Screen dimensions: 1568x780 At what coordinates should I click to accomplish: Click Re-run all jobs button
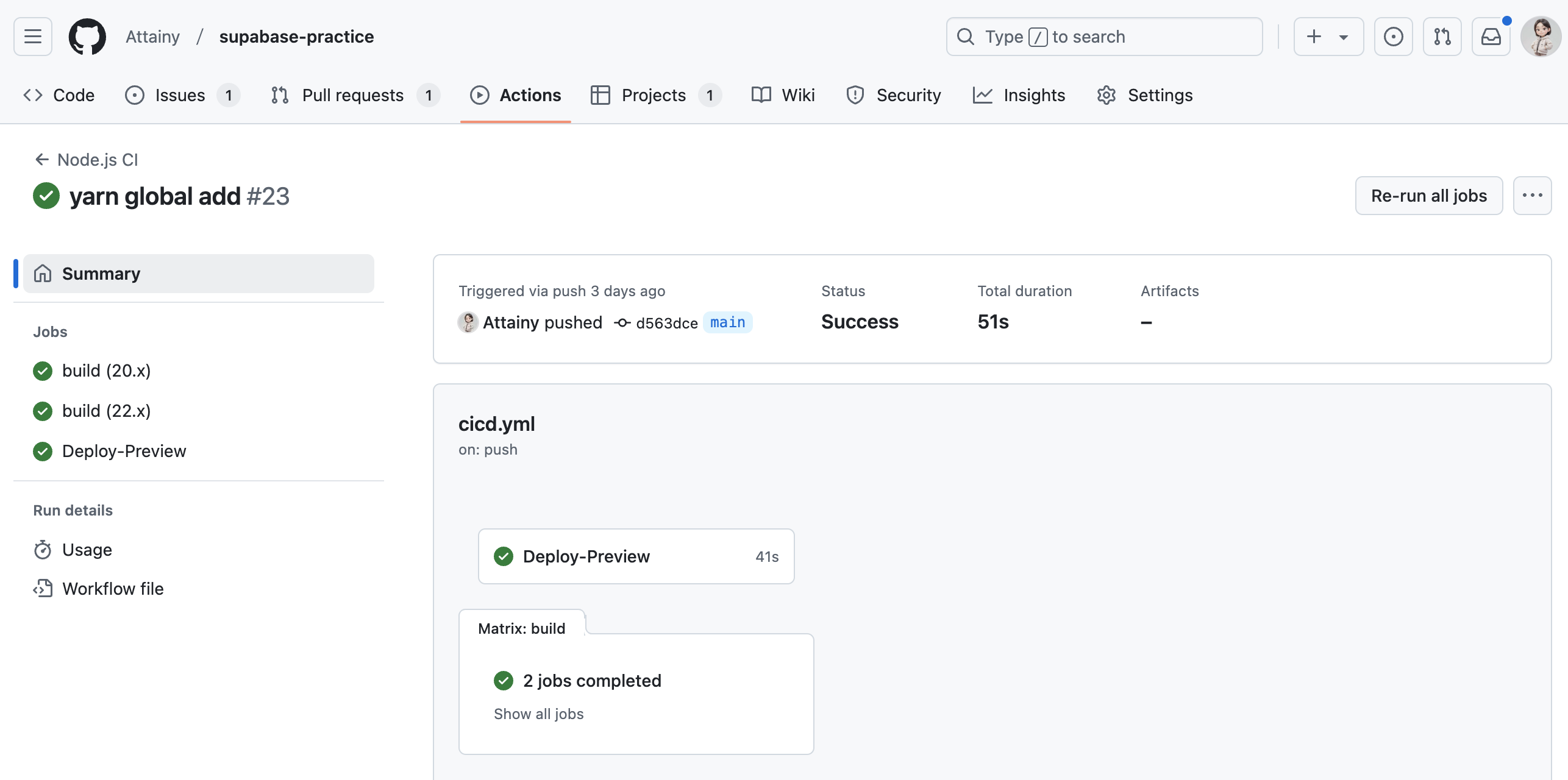1428,196
